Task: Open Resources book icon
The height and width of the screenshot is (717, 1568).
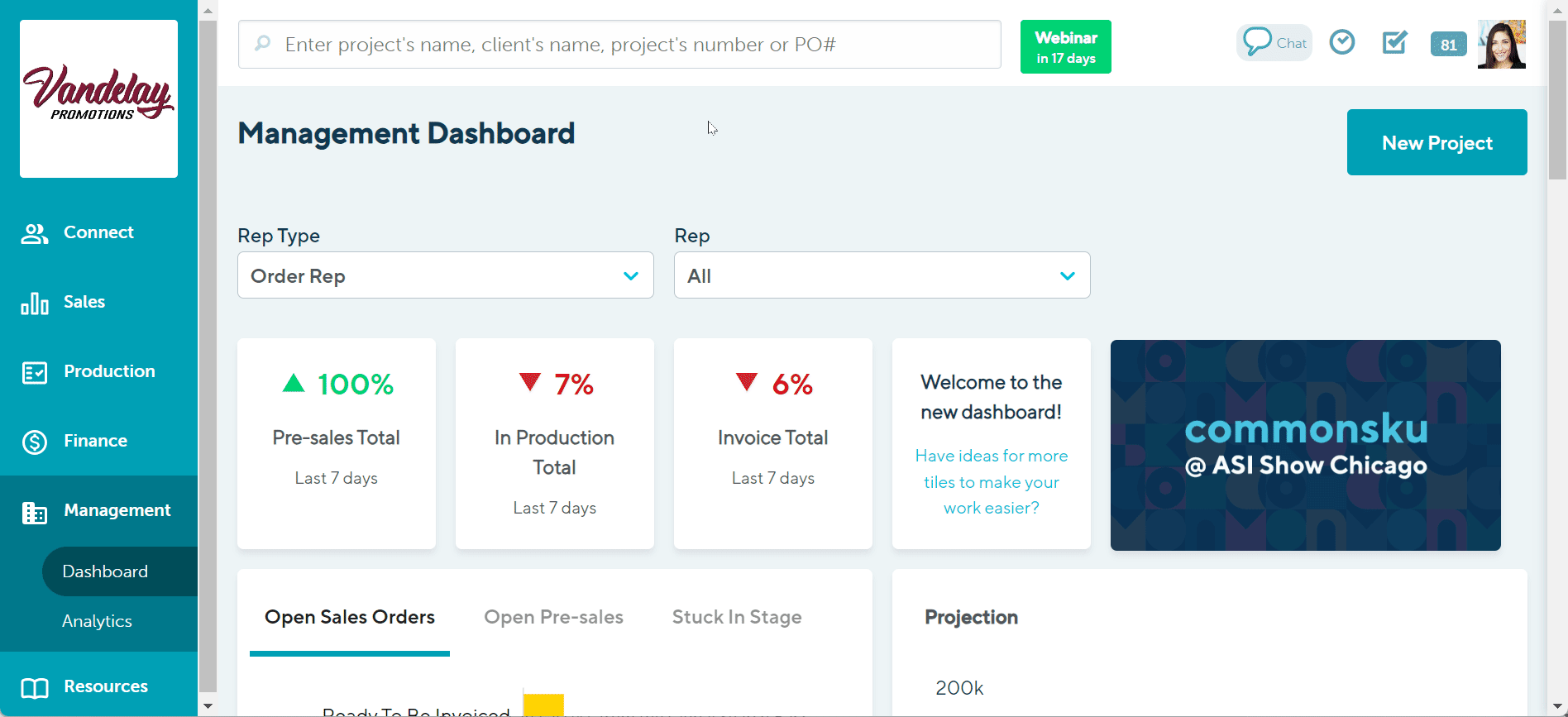Action: coord(35,688)
